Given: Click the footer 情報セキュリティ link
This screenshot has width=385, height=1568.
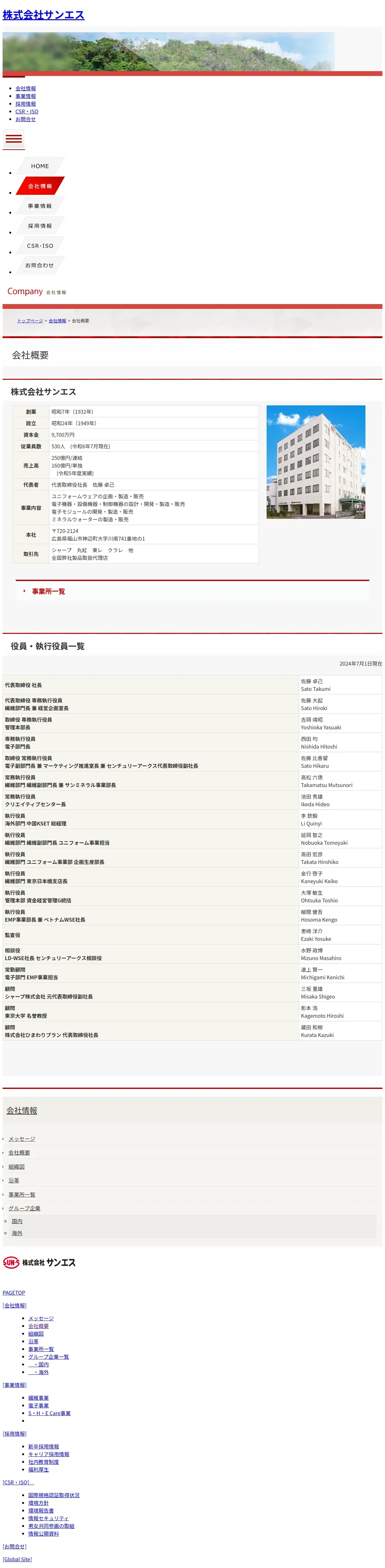Looking at the screenshot, I should (x=48, y=1519).
